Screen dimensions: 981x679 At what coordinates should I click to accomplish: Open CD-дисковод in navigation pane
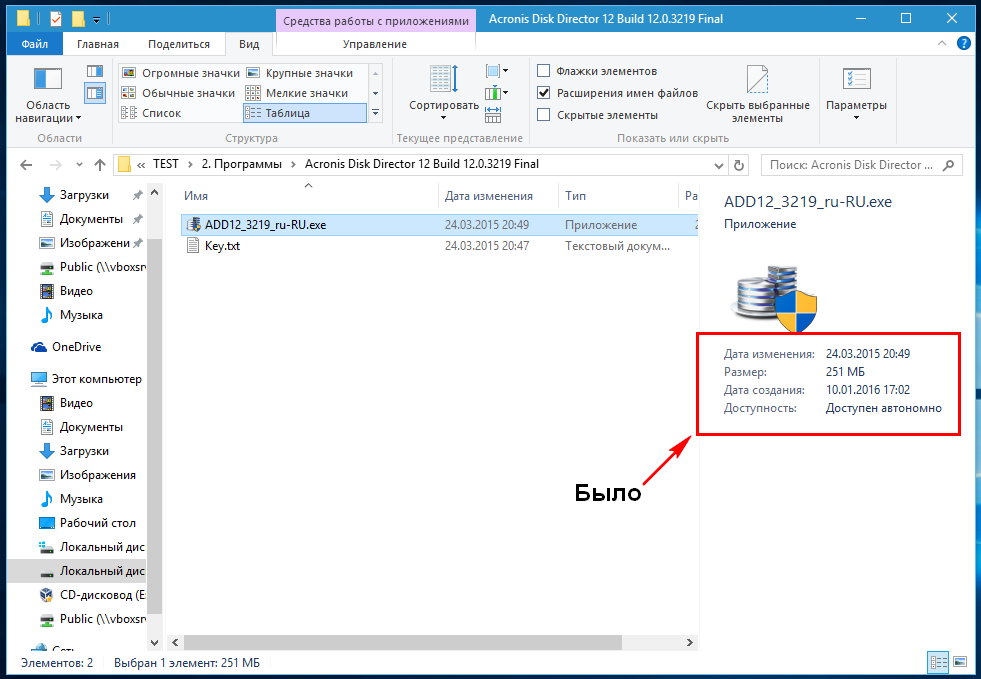(x=92, y=595)
